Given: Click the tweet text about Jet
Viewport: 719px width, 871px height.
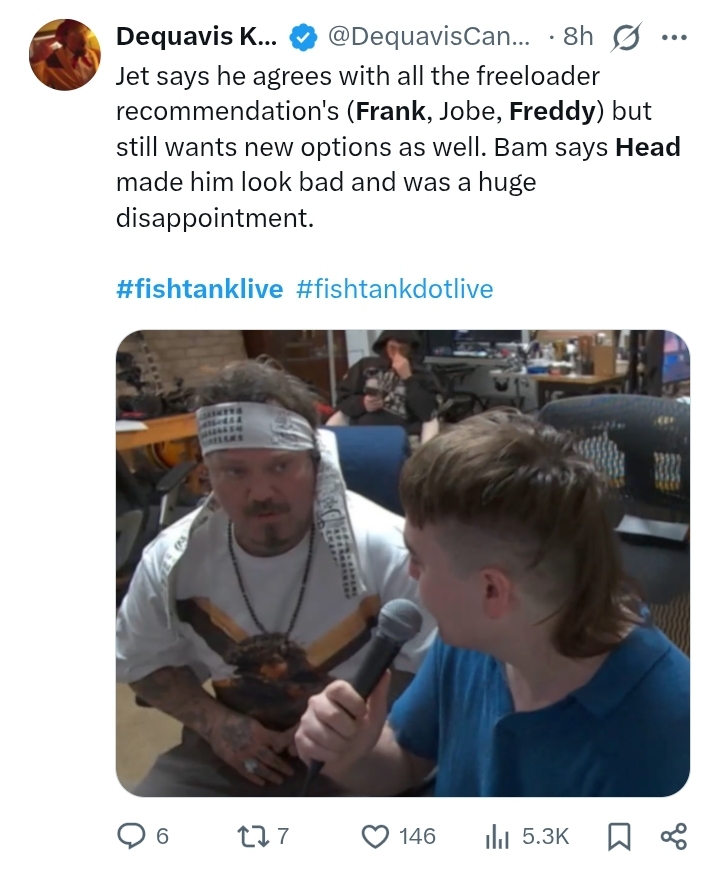Looking at the screenshot, I should (398, 147).
